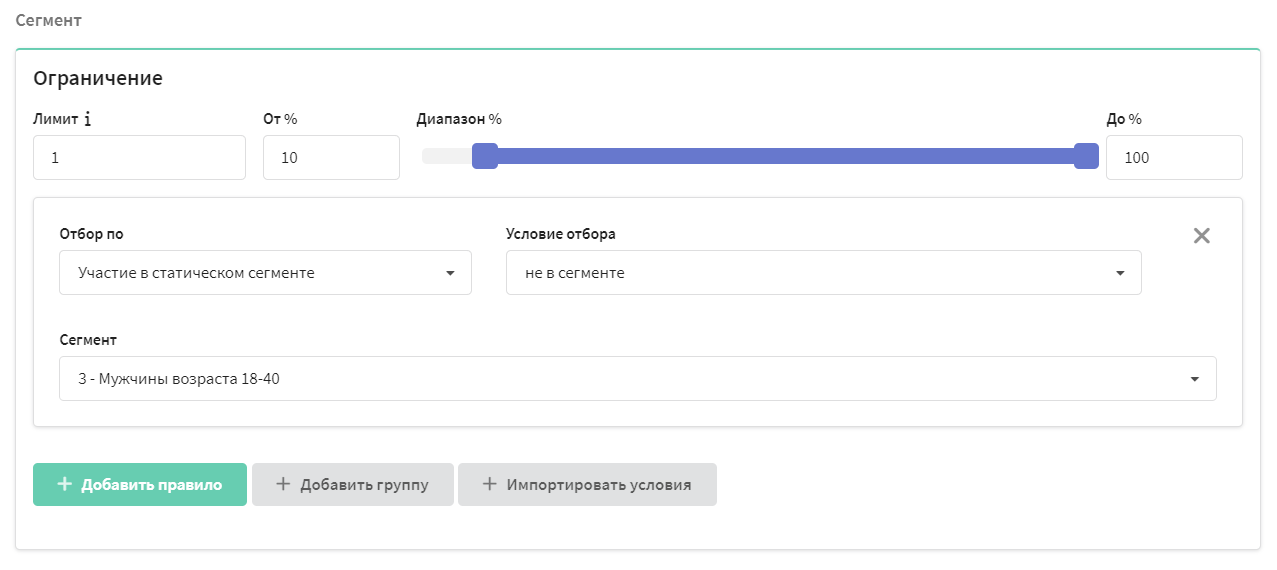
Task: Click the plus icon on Добавить правило
Action: pyautogui.click(x=65, y=484)
